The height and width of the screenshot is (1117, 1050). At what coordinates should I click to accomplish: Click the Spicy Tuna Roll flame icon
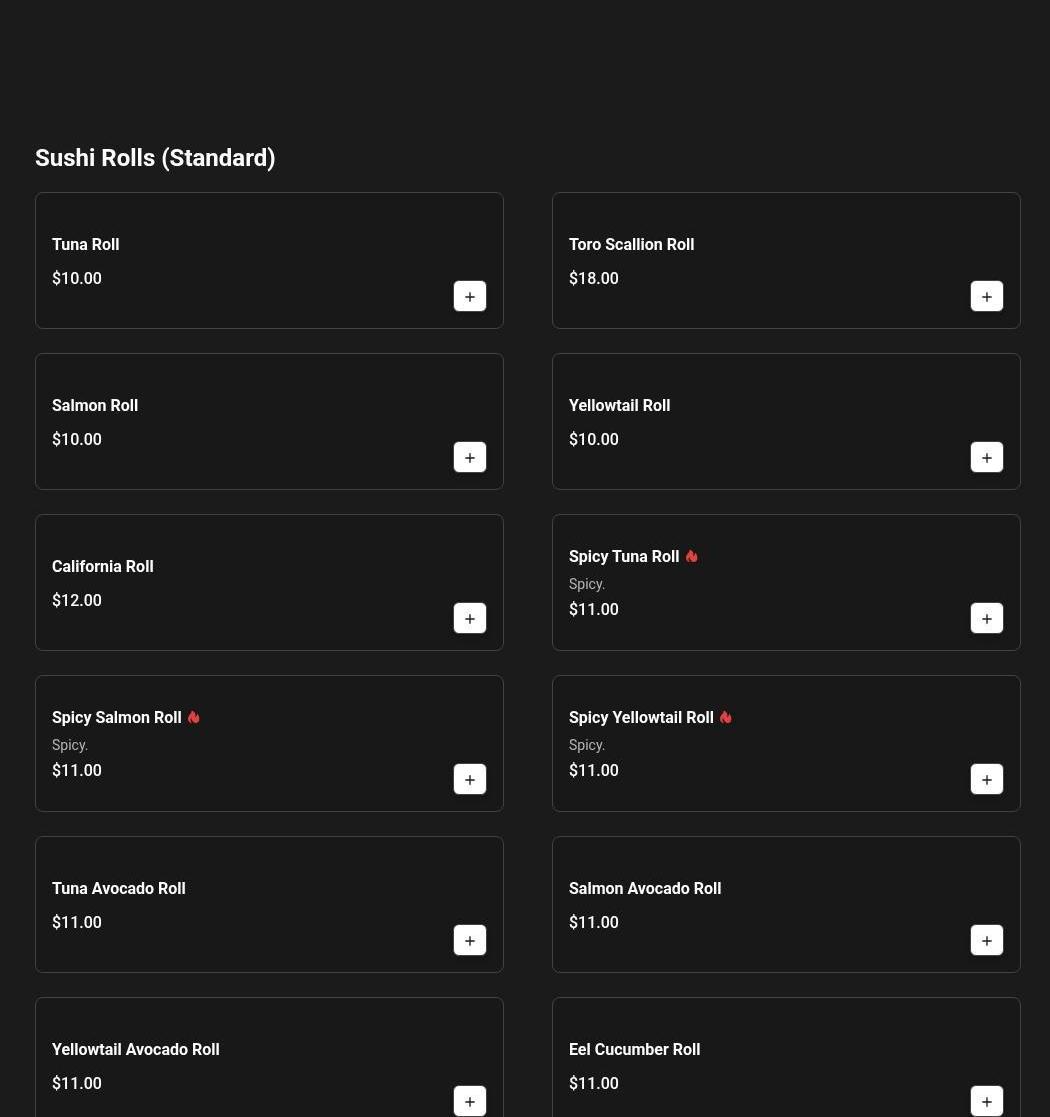tap(691, 556)
